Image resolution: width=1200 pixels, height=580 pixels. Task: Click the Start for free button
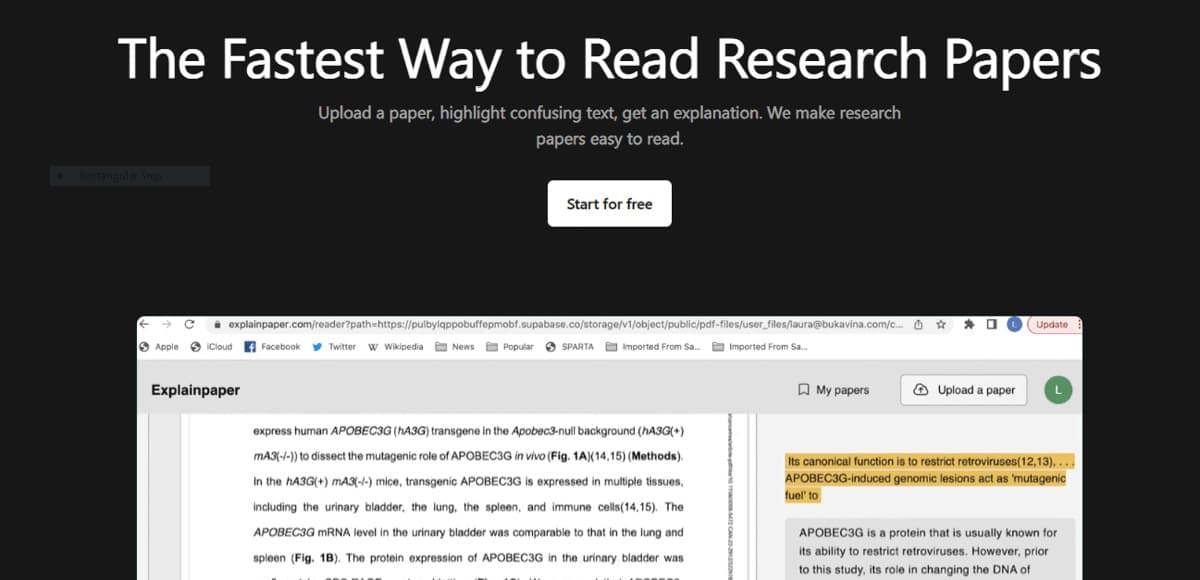[609, 204]
